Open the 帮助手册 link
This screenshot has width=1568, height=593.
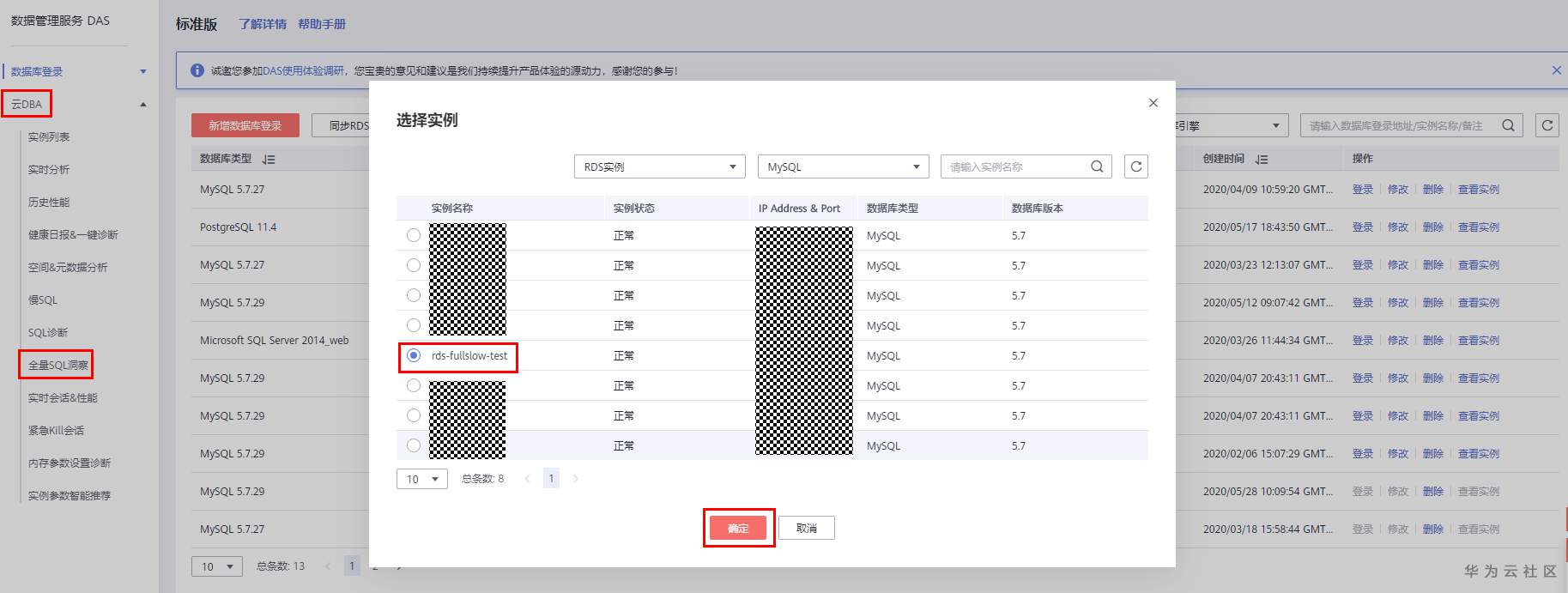coord(322,24)
